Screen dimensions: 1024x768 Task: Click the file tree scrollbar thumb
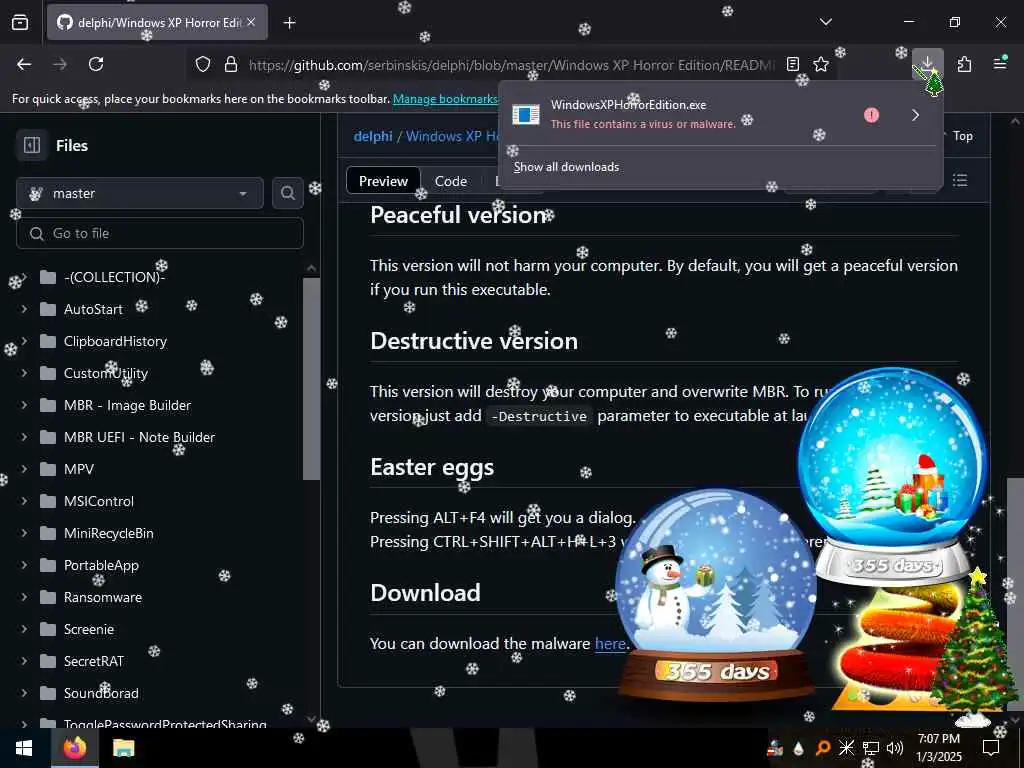coord(312,379)
